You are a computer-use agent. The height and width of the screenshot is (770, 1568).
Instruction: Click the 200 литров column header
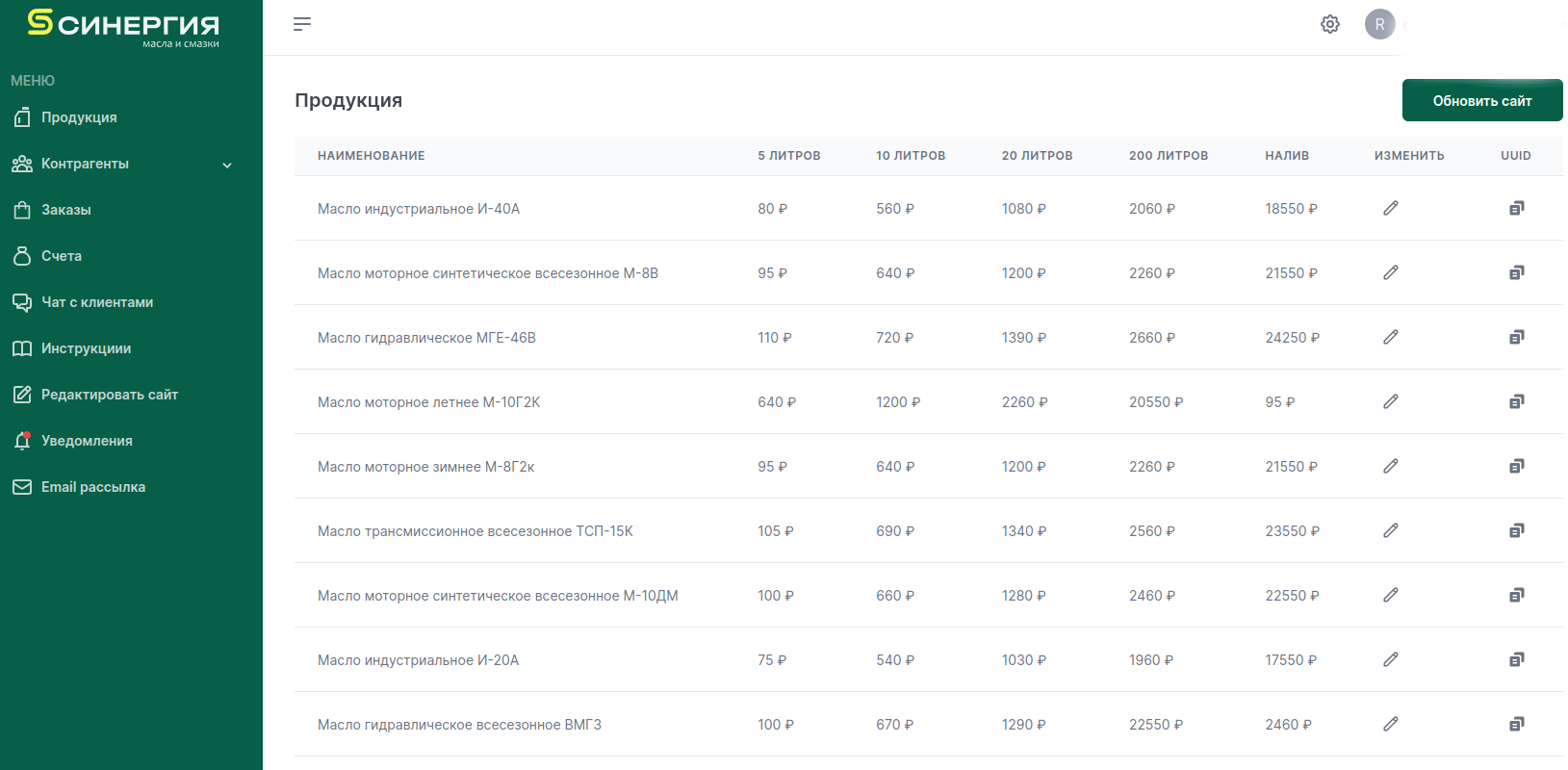(x=1169, y=156)
